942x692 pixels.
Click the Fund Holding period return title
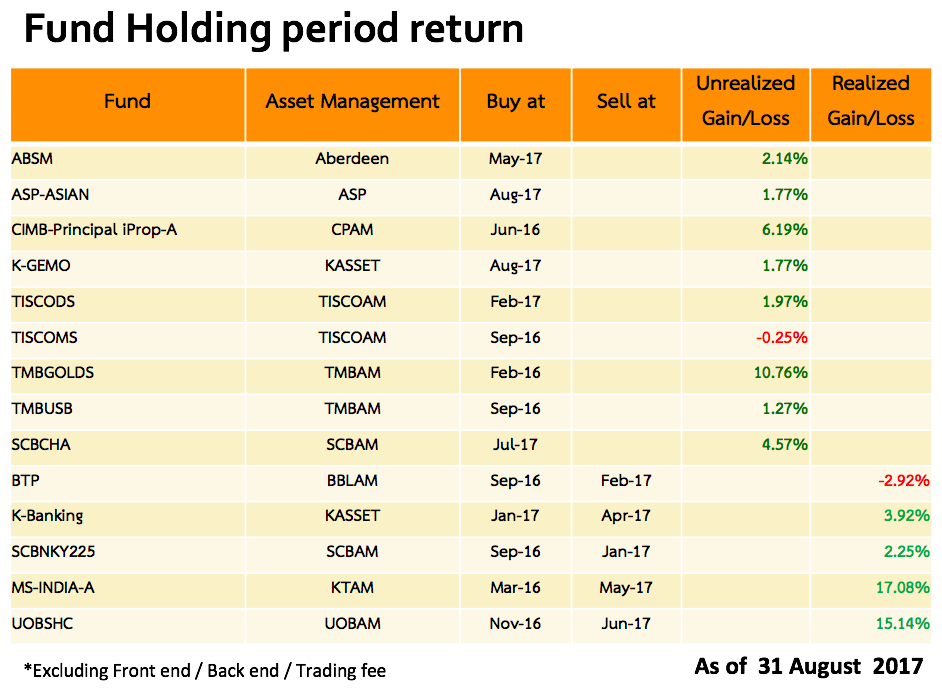point(273,30)
